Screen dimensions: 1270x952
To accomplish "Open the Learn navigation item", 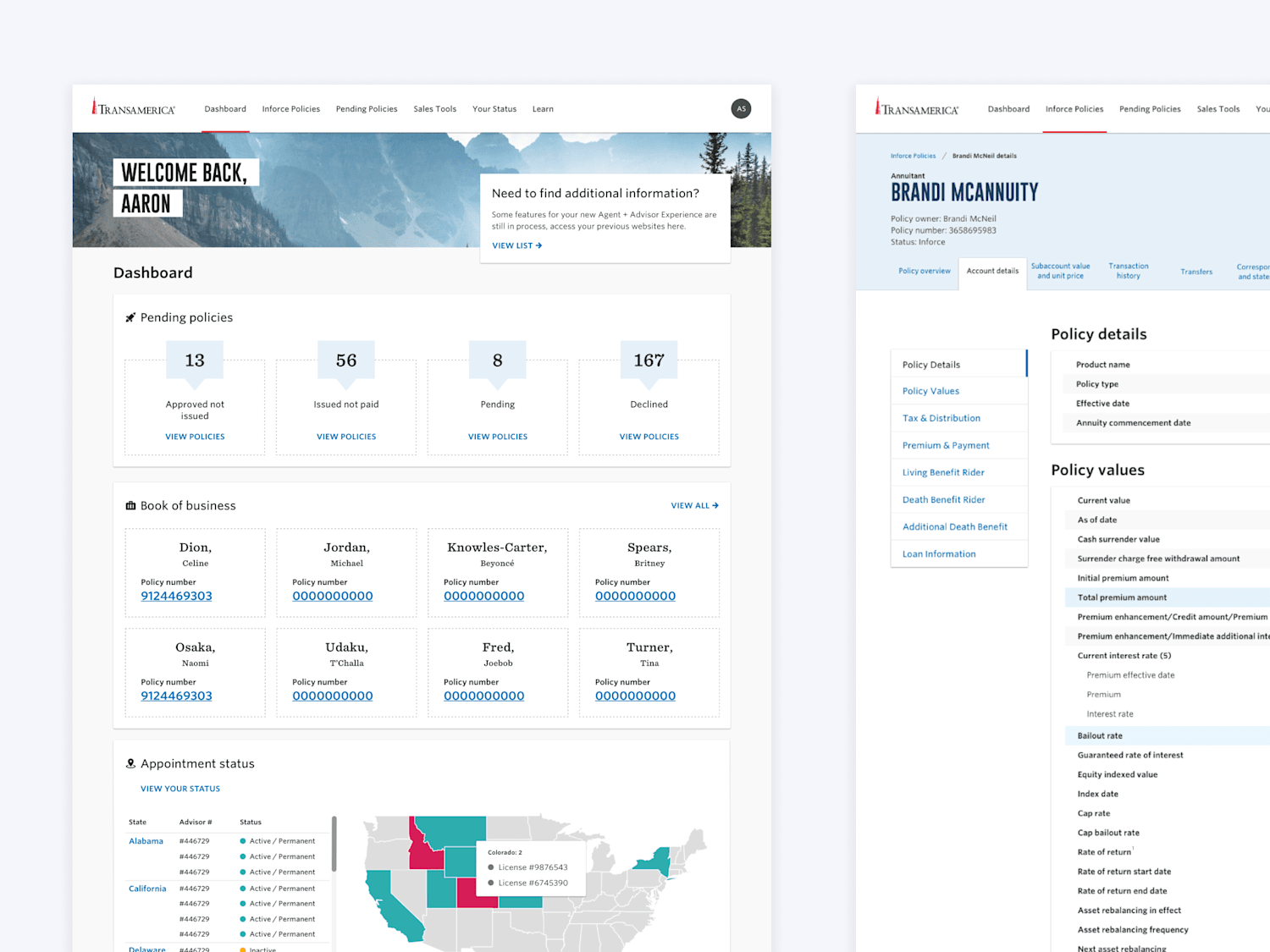I will [x=543, y=109].
